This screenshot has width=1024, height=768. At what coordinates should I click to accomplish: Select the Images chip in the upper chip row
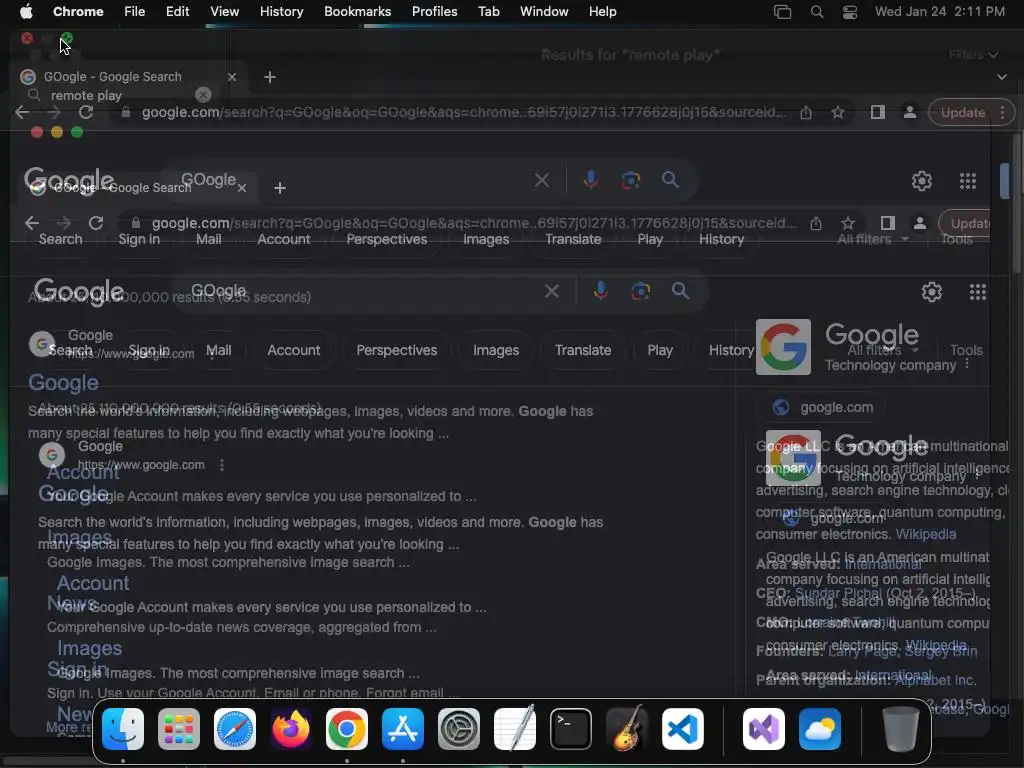click(486, 239)
